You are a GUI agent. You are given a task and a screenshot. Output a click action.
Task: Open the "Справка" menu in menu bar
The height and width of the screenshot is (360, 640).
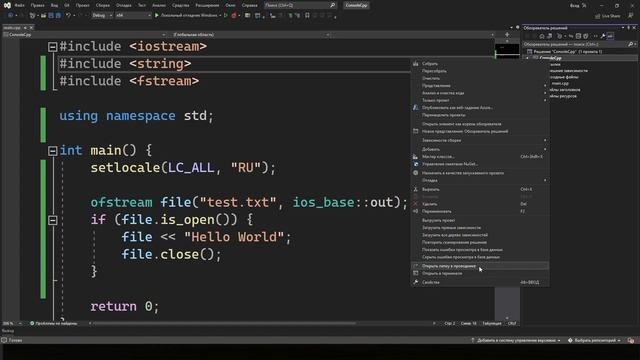[250, 5]
